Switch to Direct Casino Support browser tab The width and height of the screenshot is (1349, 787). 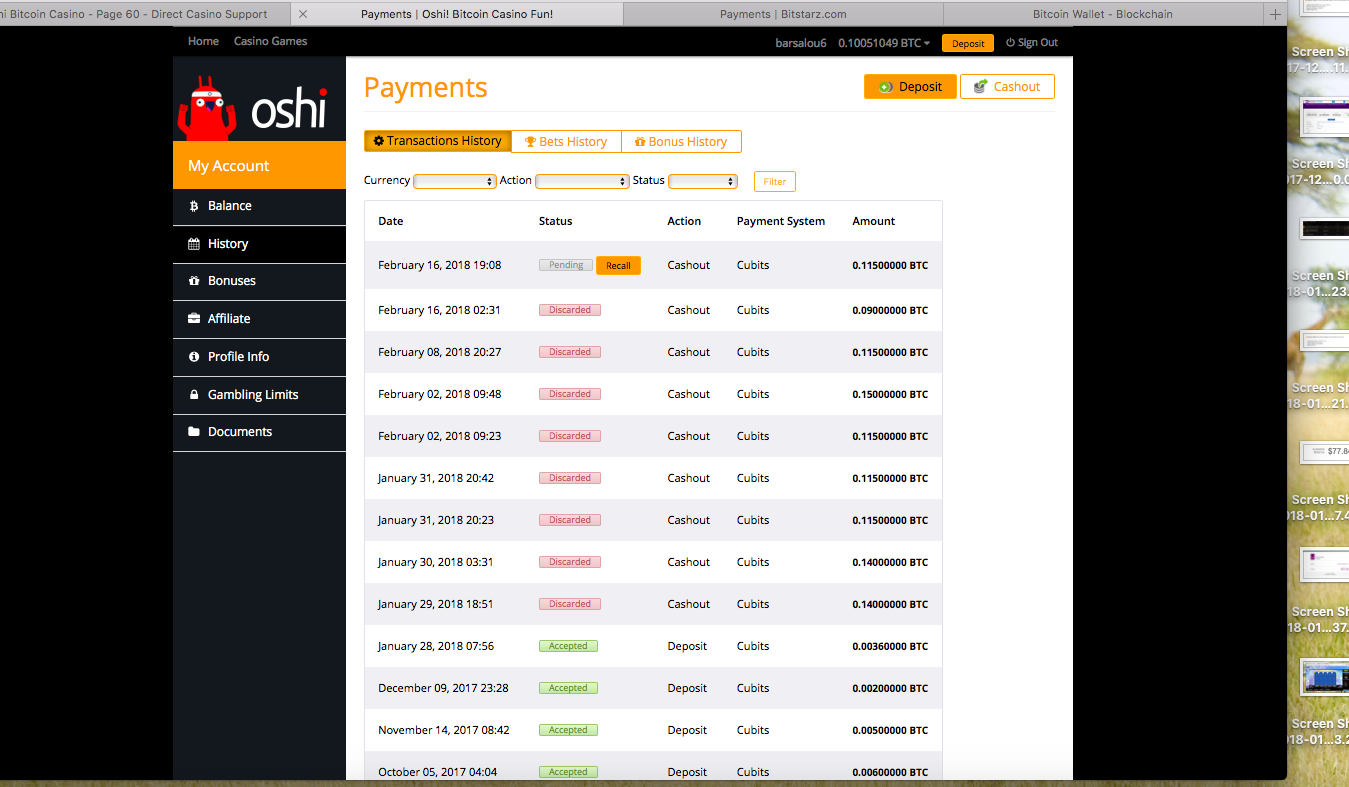pyautogui.click(x=145, y=14)
